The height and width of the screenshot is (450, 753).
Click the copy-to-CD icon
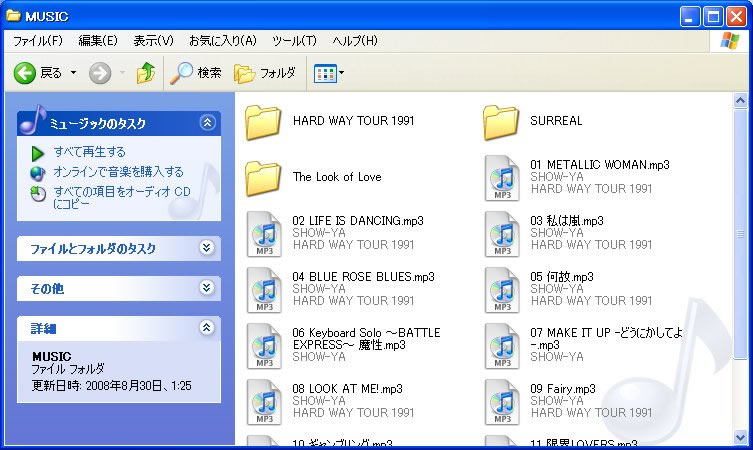tap(38, 194)
